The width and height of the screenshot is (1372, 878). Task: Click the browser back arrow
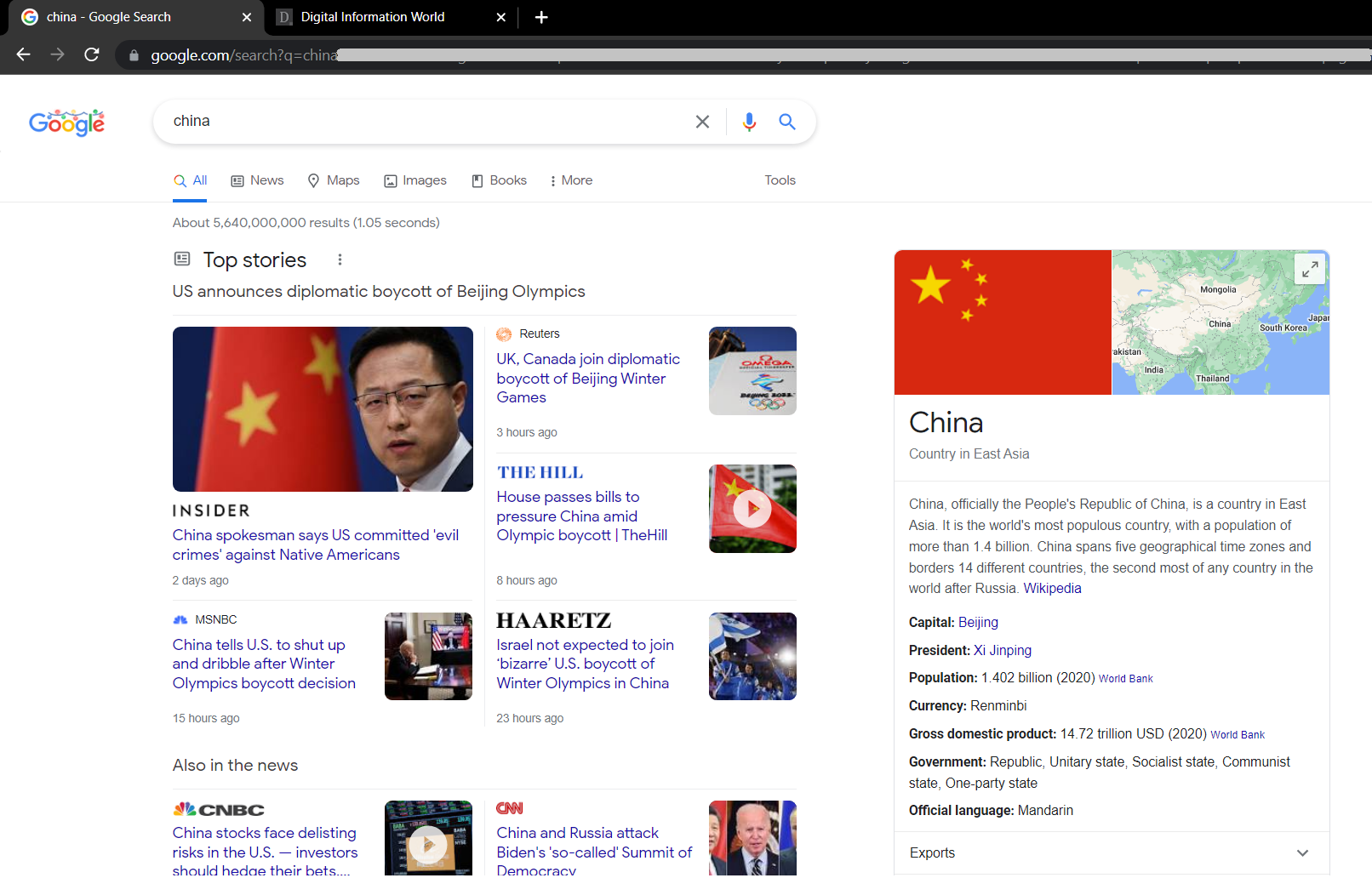[x=23, y=54]
